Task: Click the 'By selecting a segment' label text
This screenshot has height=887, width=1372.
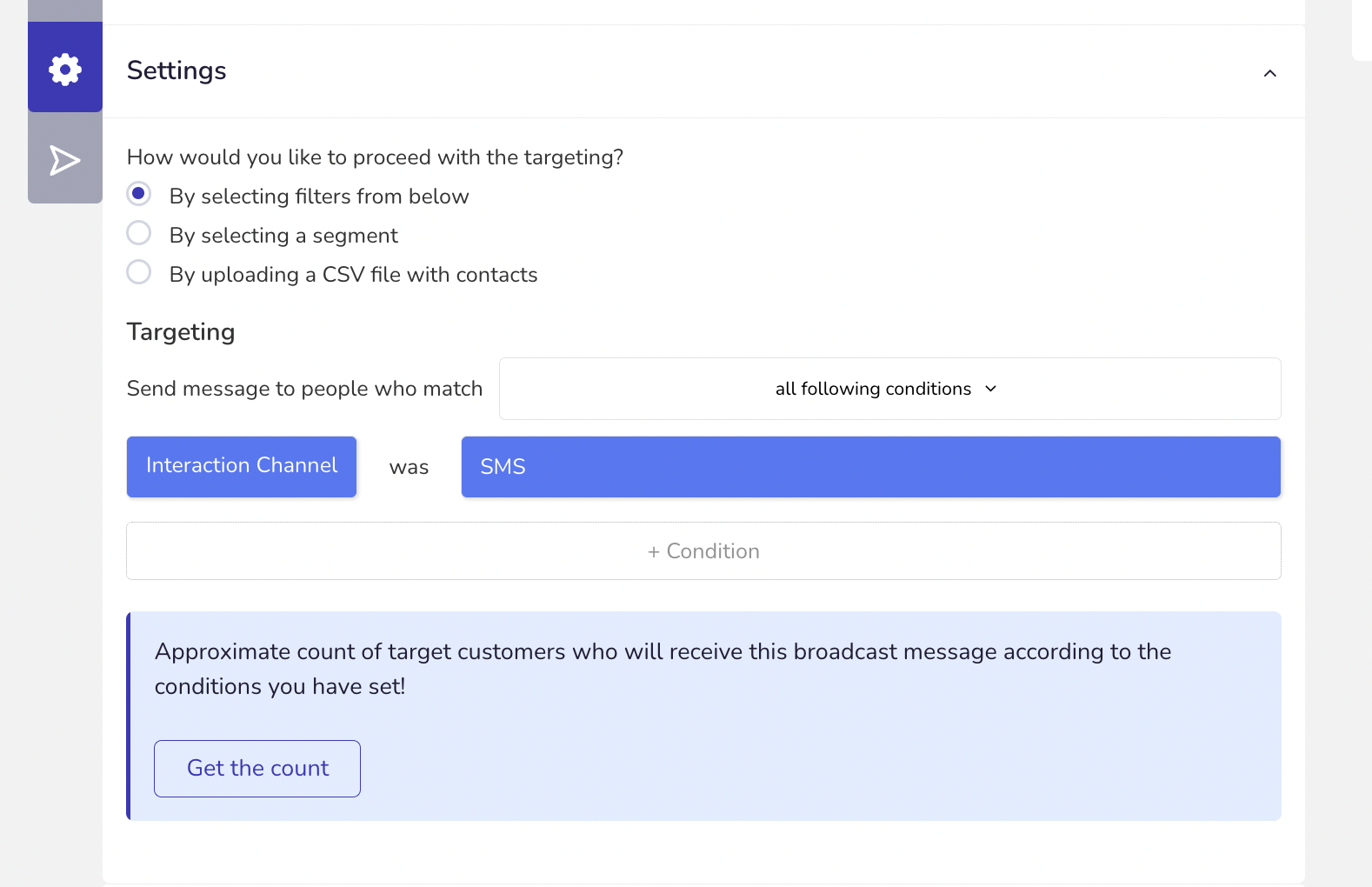Action: pos(283,236)
